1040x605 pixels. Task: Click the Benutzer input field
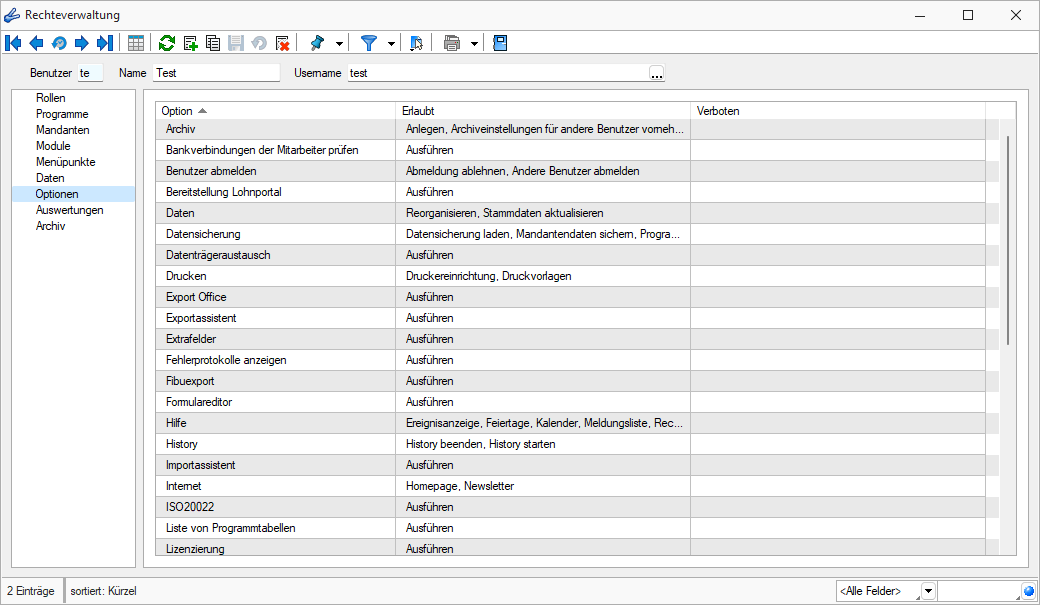(x=90, y=73)
